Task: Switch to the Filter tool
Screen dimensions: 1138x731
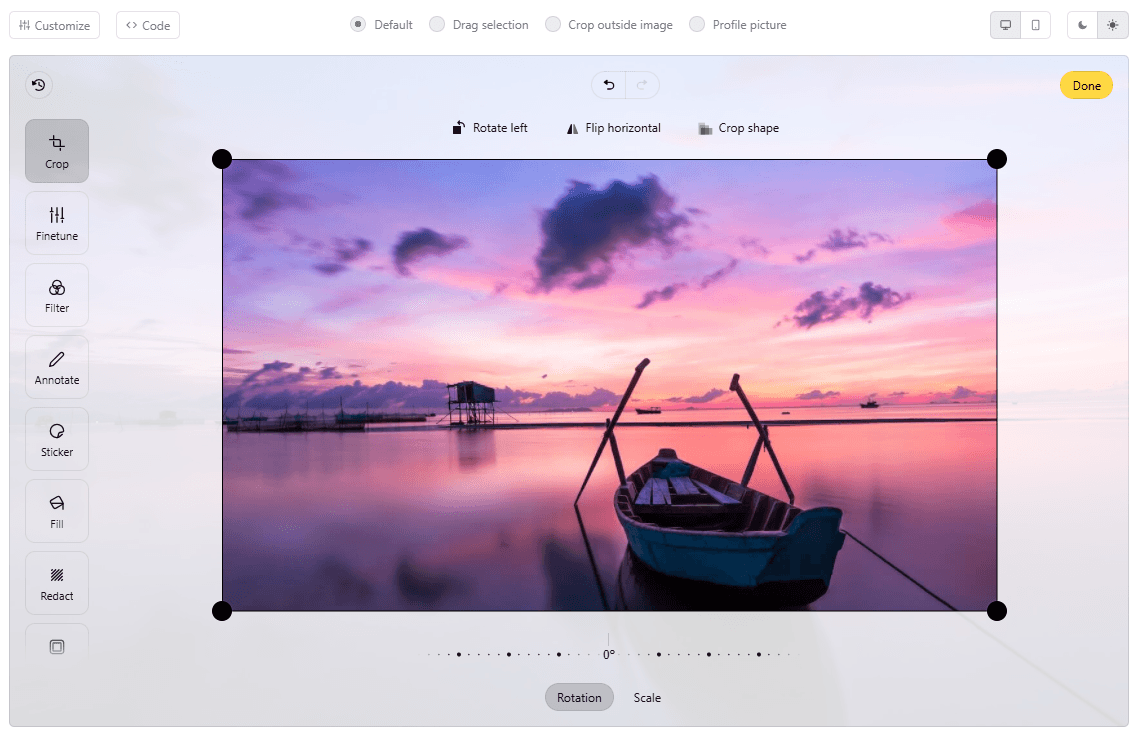Action: point(56,294)
